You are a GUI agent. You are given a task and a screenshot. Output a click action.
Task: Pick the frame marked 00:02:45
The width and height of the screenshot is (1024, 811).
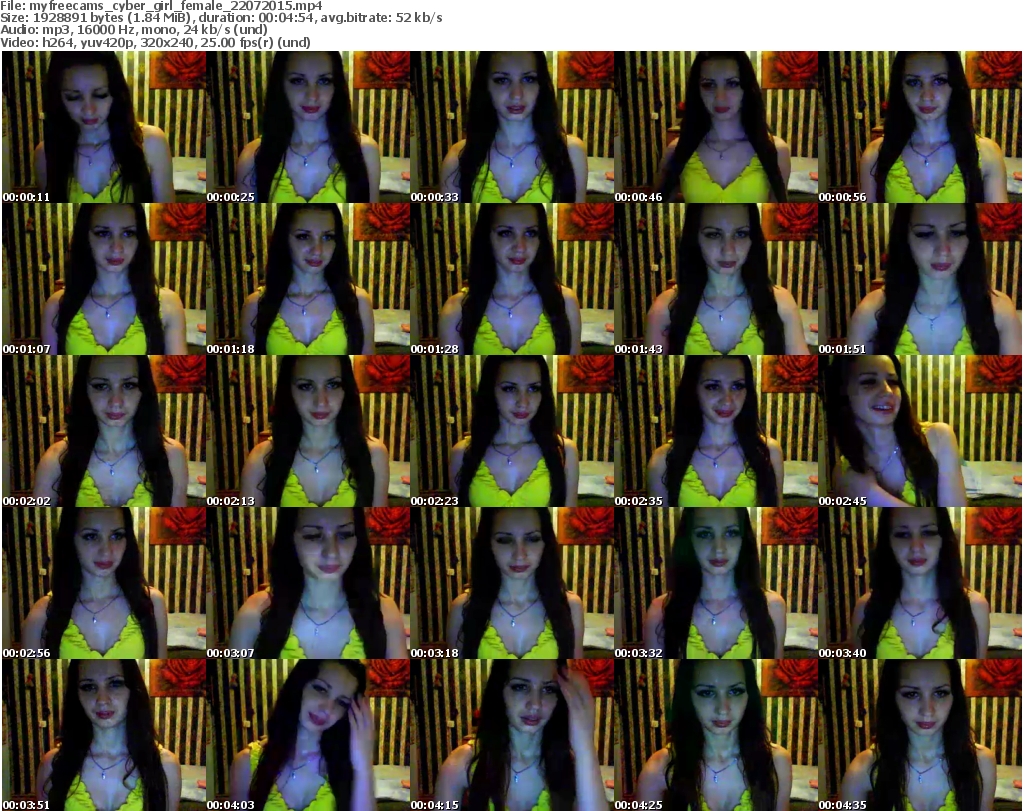point(920,431)
